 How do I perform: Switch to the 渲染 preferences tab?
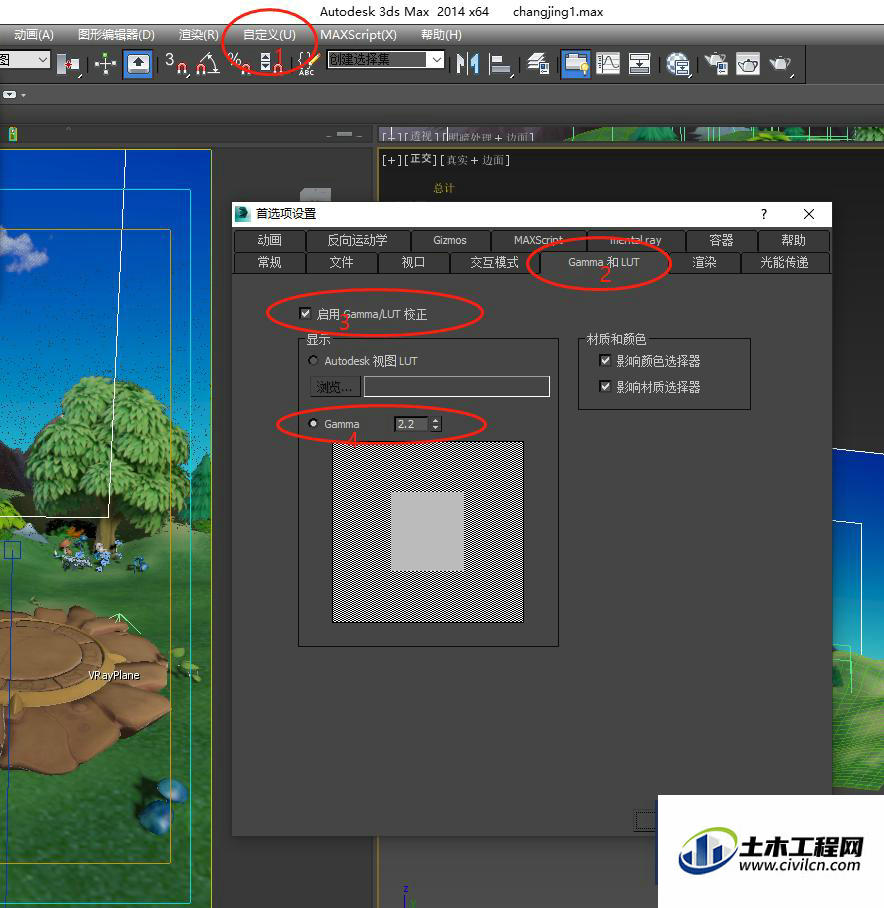(x=705, y=262)
